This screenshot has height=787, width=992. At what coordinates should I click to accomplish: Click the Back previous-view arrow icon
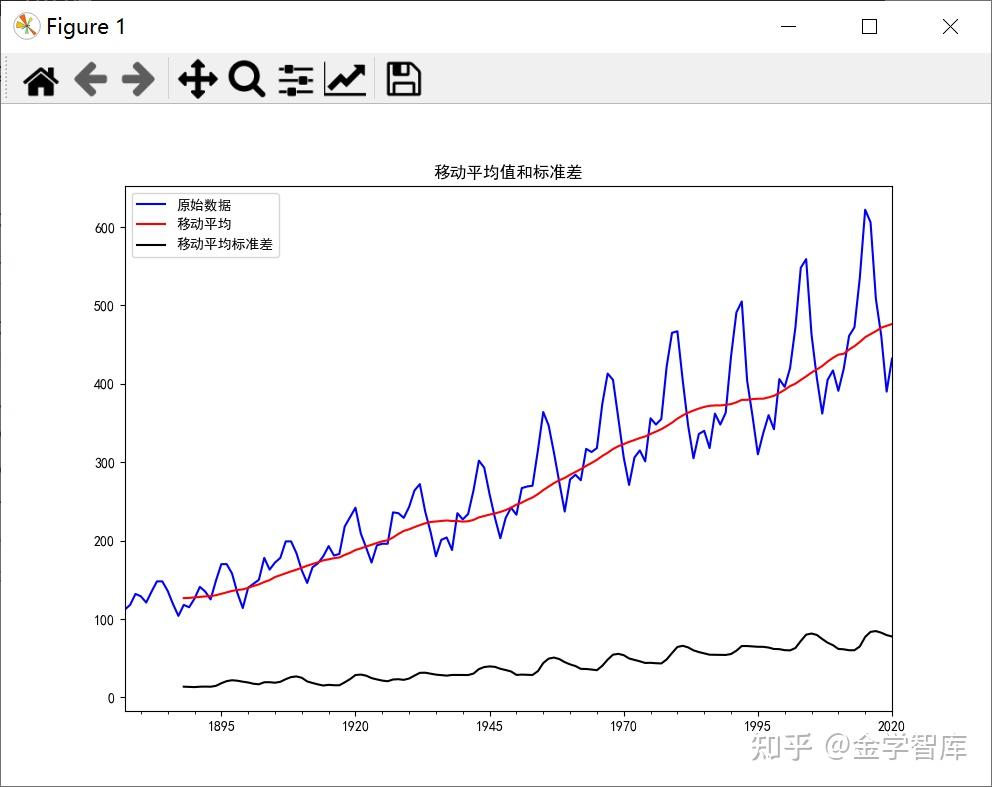pyautogui.click(x=90, y=80)
